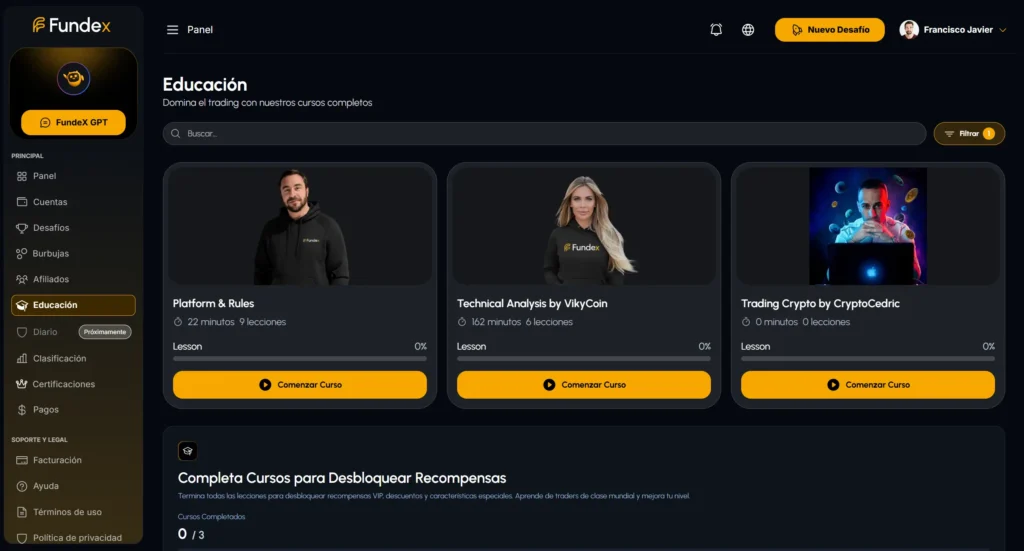Screen dimensions: 1024x551
Task: Expand Francisco Javier account dropdown
Action: click(x=1002, y=30)
